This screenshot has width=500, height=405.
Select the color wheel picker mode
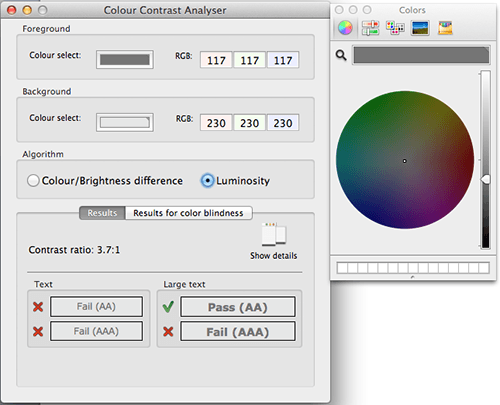point(345,28)
